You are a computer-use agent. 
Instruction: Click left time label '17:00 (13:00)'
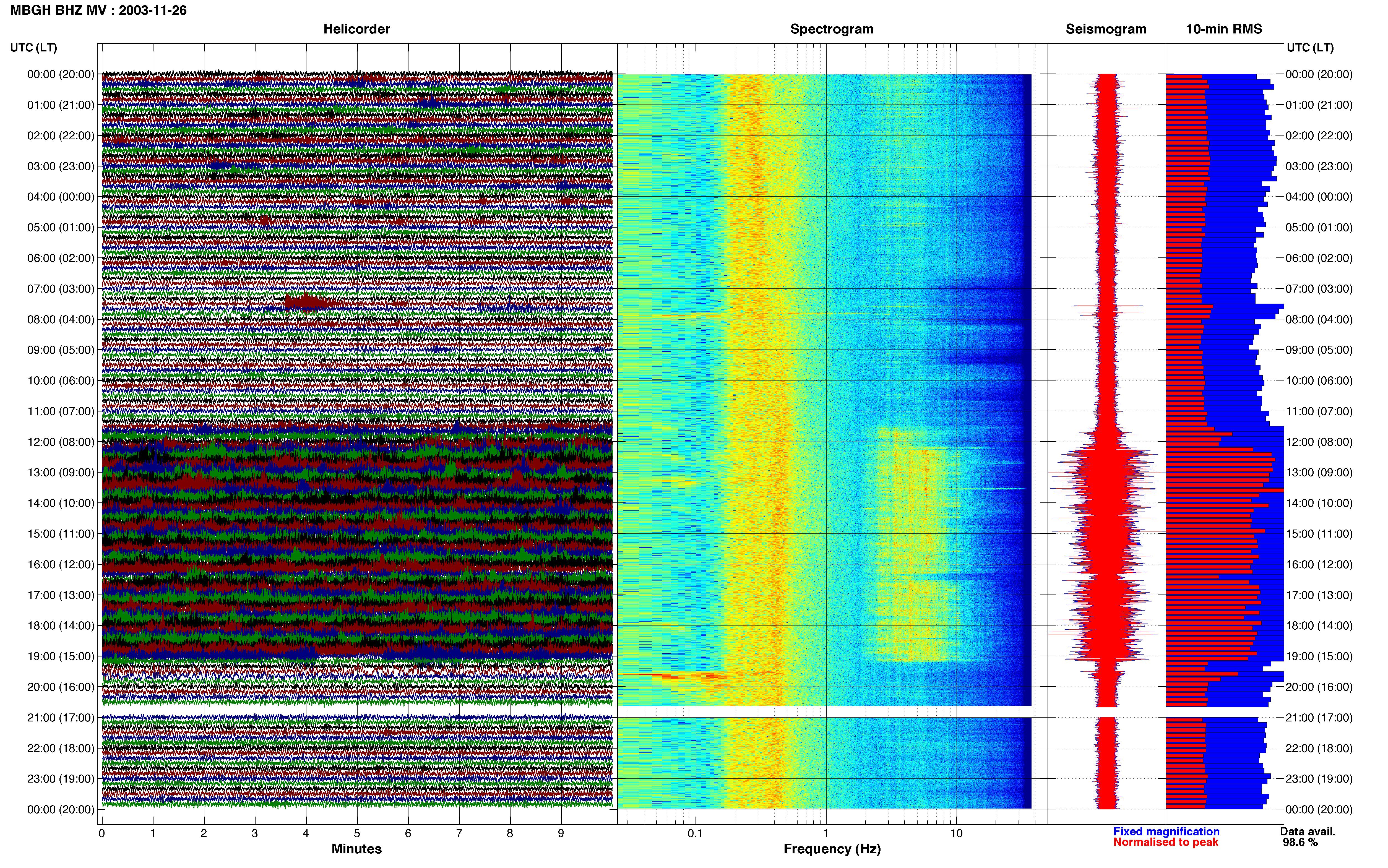[61, 595]
